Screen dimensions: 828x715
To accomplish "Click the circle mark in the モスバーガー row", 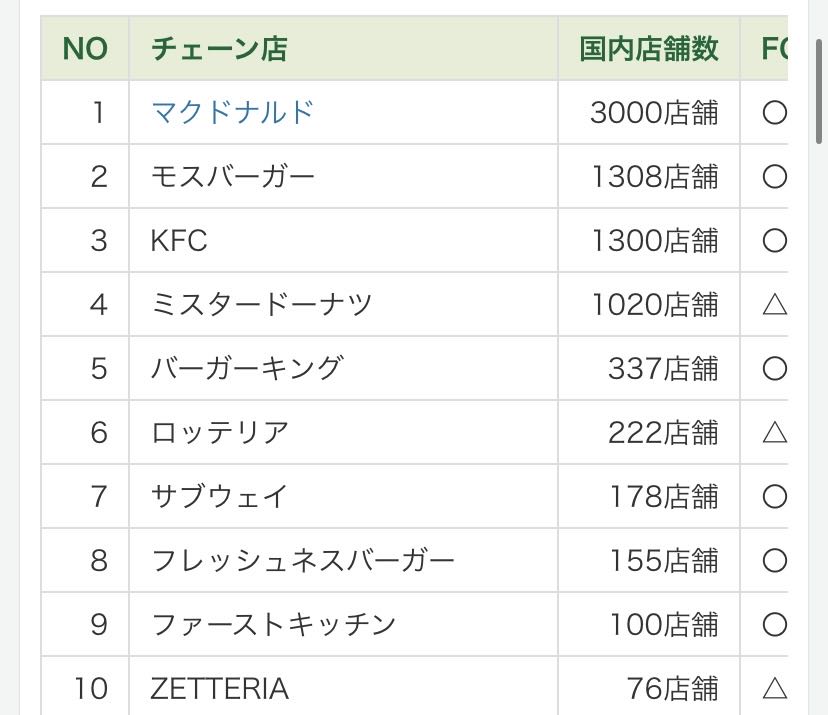I will click(774, 177).
